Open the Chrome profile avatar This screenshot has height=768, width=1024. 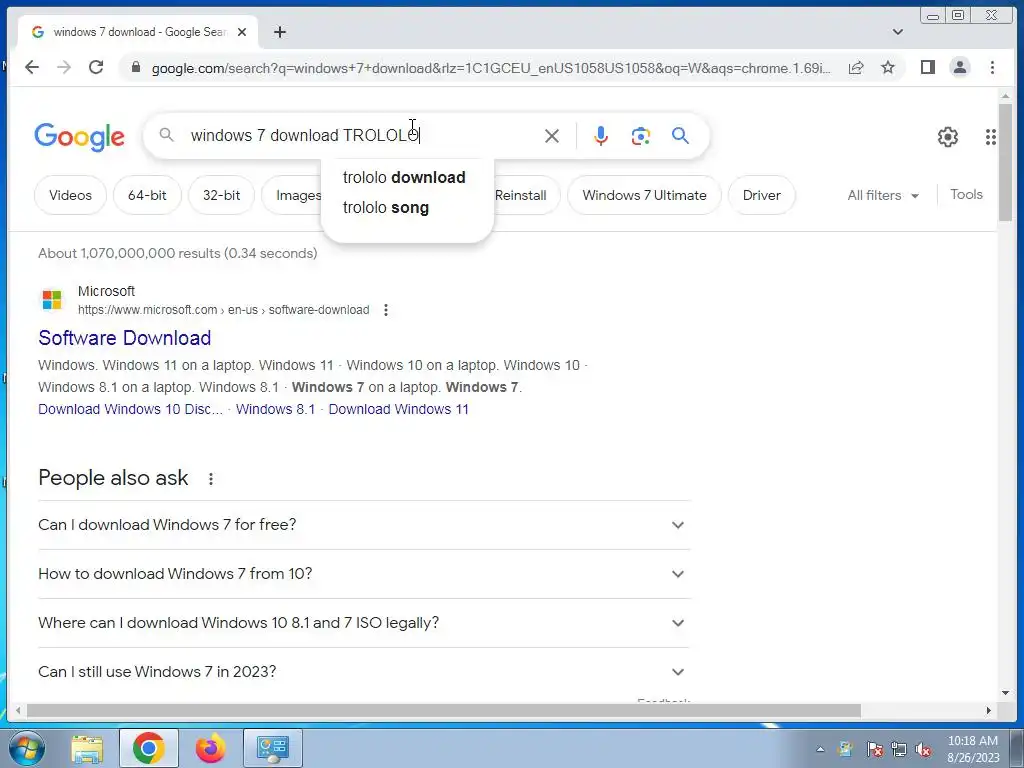(959, 67)
